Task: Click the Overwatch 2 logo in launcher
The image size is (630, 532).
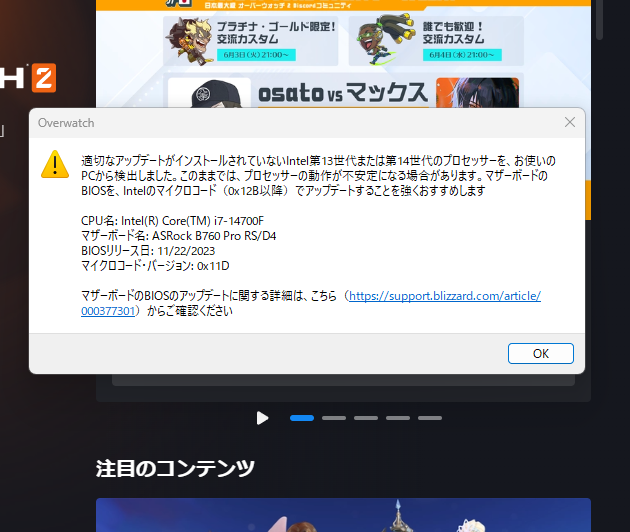Action: 28,78
